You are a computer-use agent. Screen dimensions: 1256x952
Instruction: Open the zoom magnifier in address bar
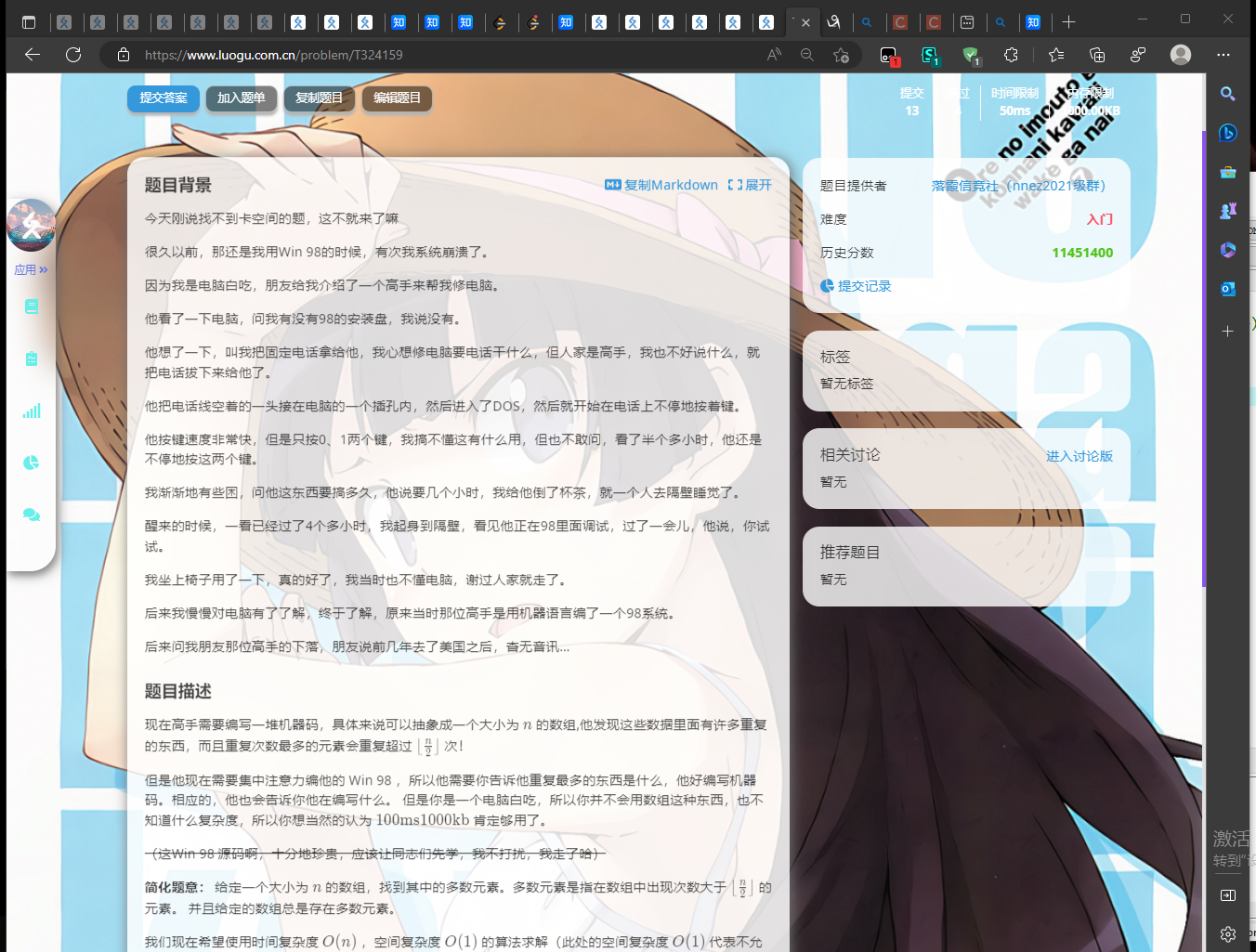pyautogui.click(x=807, y=55)
